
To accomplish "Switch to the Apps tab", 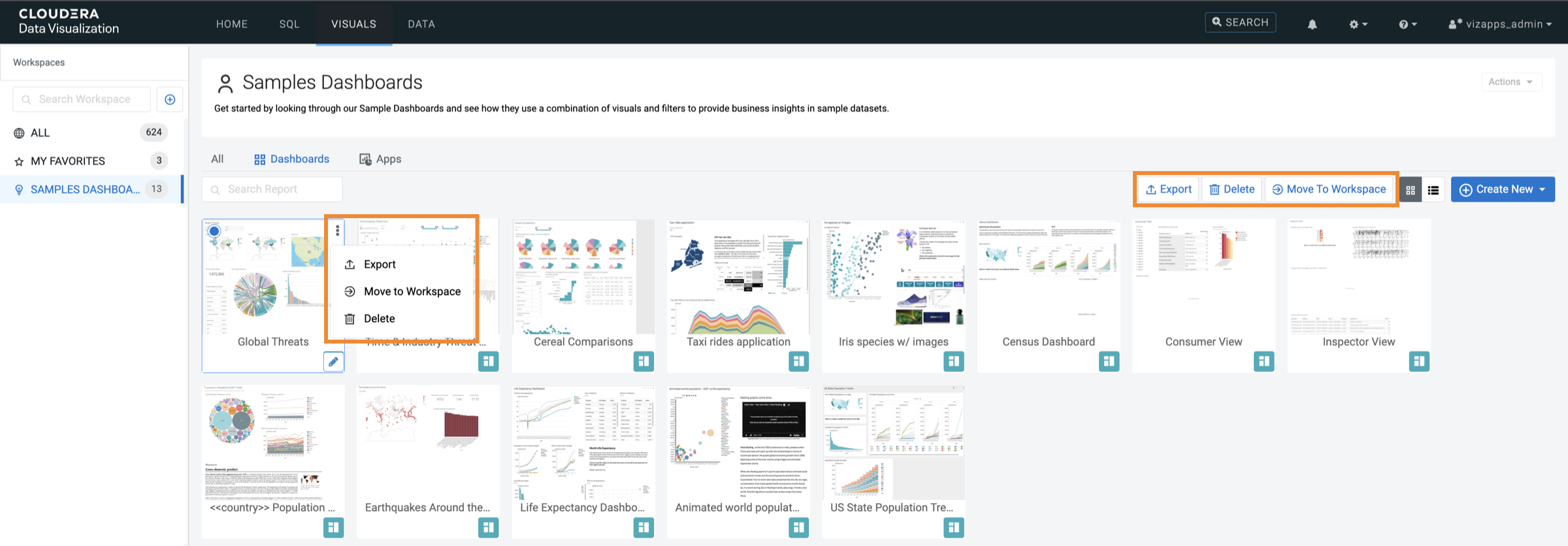I will 380,159.
